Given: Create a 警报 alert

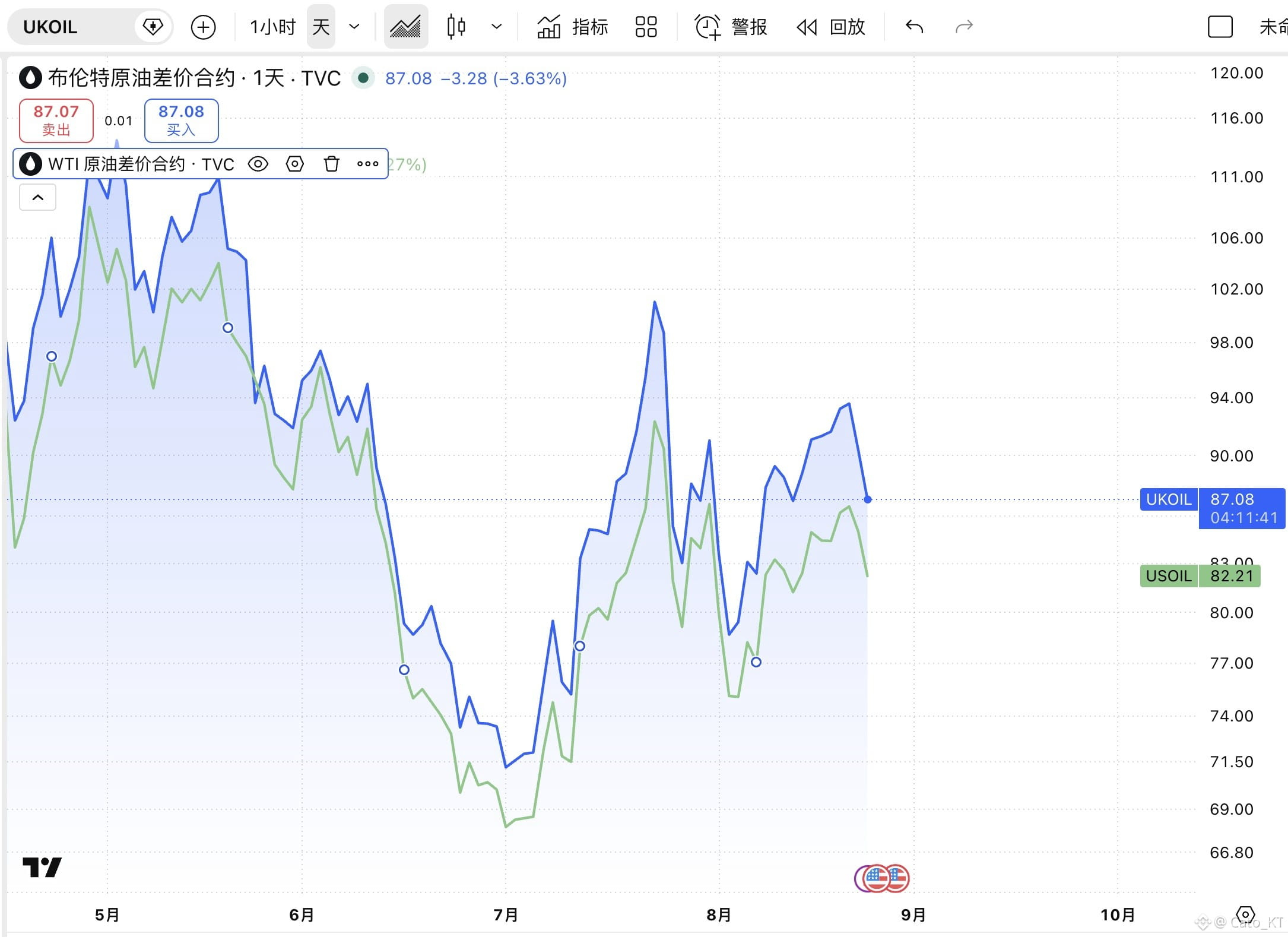Looking at the screenshot, I should coord(731,27).
